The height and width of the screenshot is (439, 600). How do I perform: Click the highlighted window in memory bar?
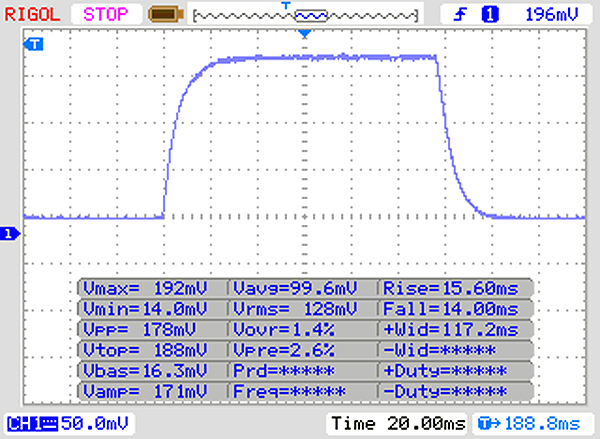pos(311,16)
